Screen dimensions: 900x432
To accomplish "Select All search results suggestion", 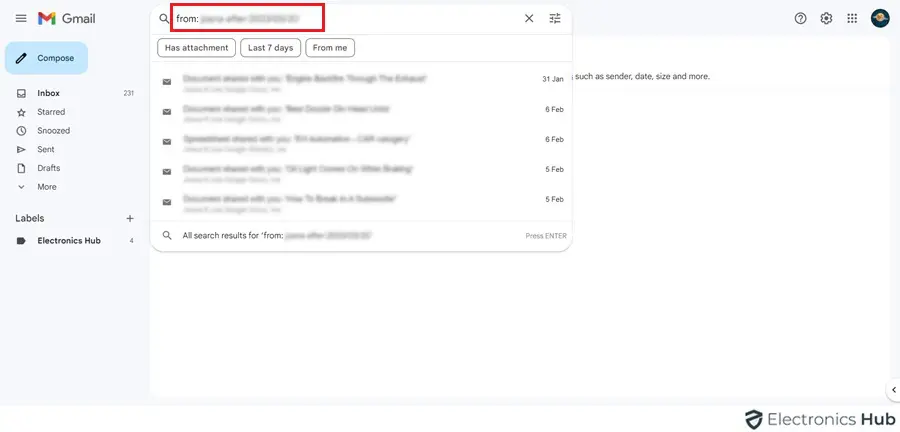I will click(x=270, y=236).
